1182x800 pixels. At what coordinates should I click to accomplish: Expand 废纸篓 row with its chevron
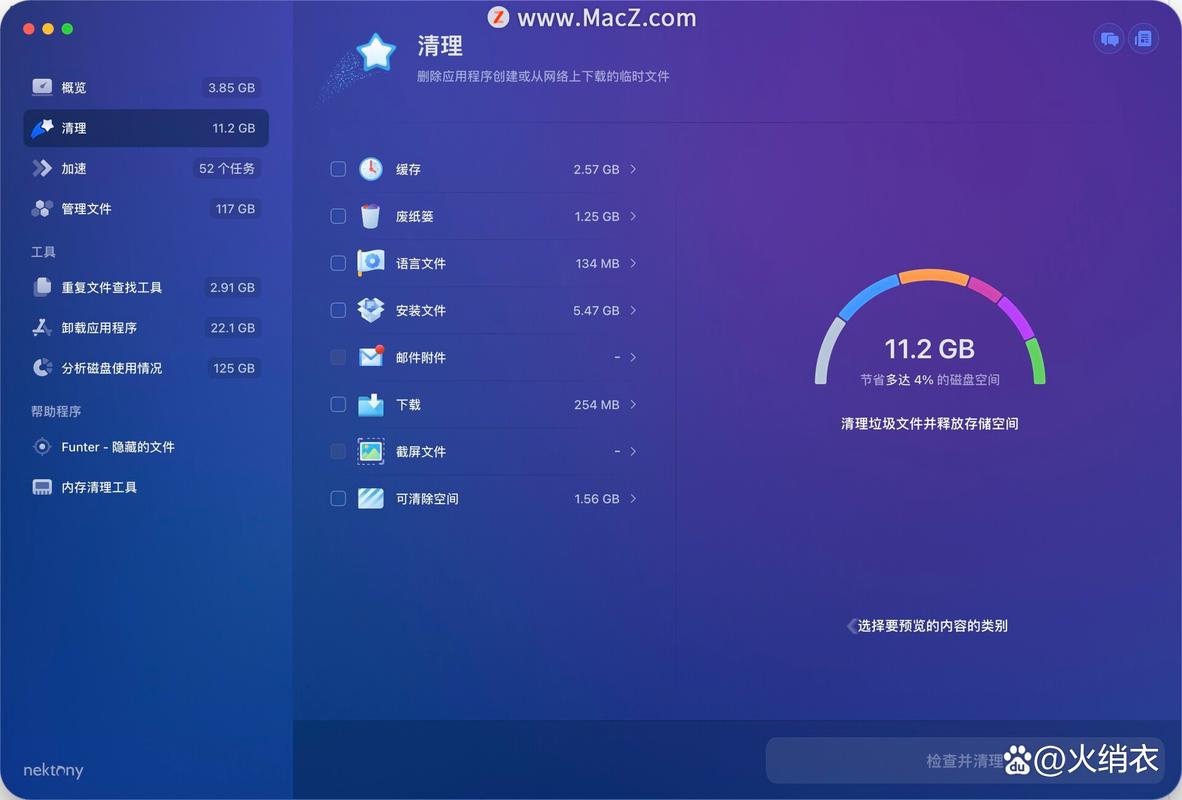633,216
